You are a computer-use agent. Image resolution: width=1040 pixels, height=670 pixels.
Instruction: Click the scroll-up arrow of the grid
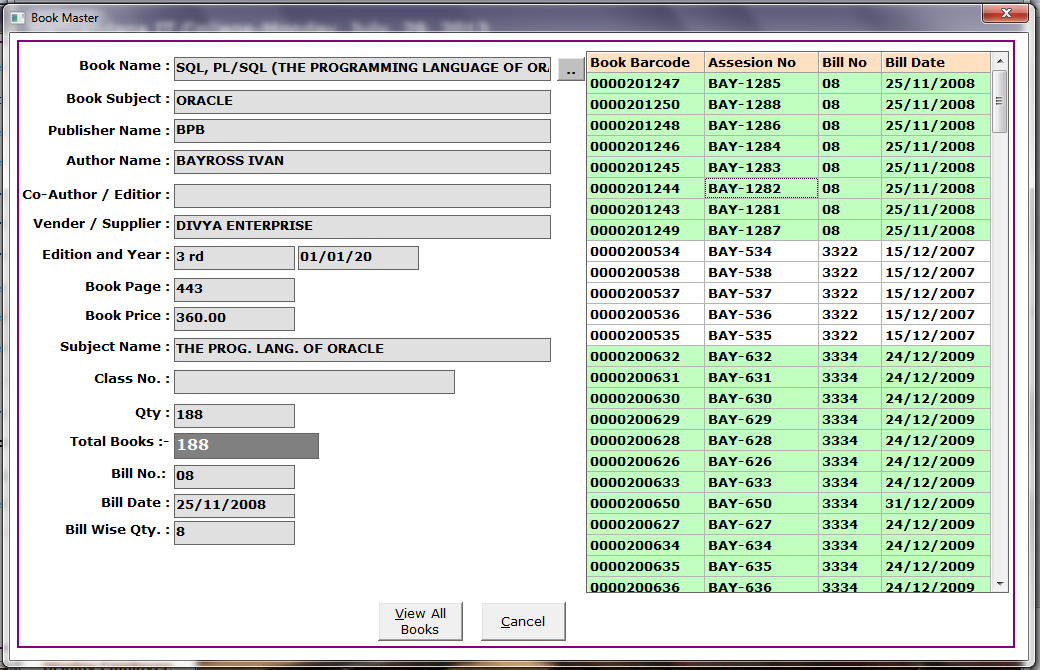(x=999, y=62)
